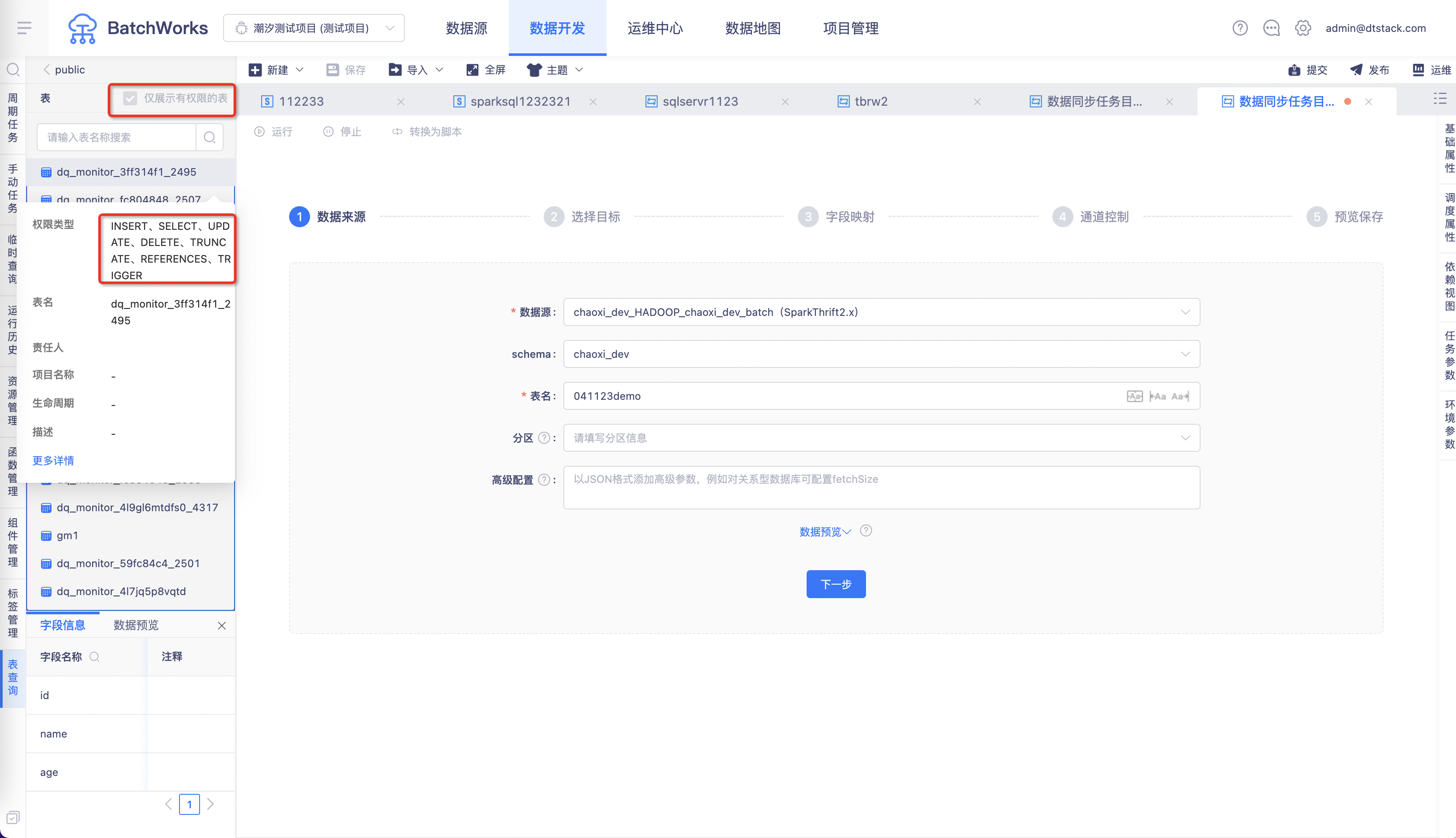1456x838 pixels.
Task: Open the 更多详情 link
Action: (x=53, y=461)
